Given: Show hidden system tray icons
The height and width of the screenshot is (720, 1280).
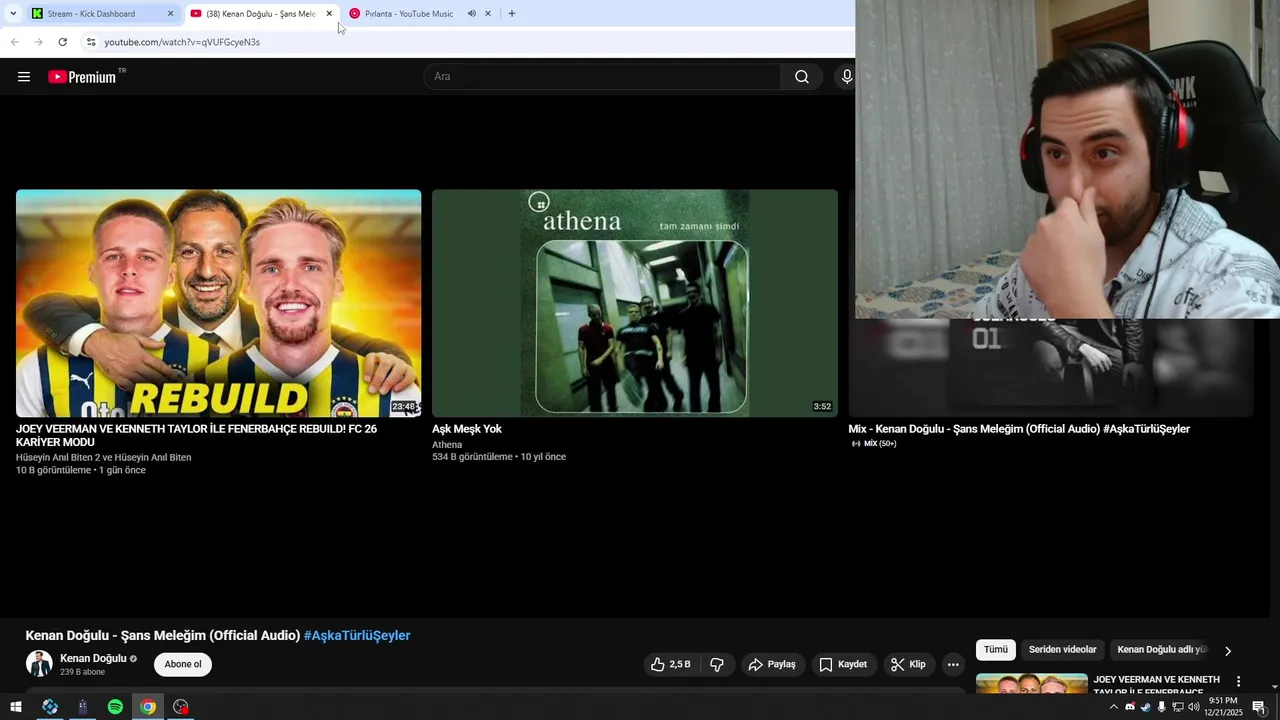Looking at the screenshot, I should [1114, 707].
